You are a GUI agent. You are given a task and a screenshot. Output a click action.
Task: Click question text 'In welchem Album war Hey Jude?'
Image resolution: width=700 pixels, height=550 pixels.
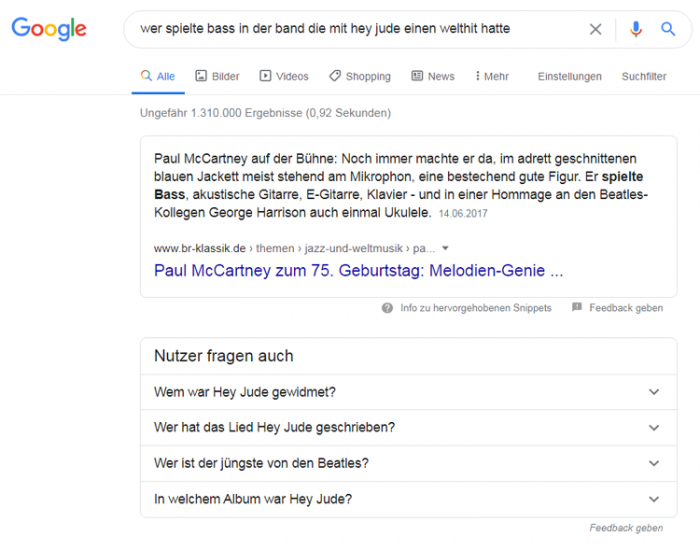[253, 499]
